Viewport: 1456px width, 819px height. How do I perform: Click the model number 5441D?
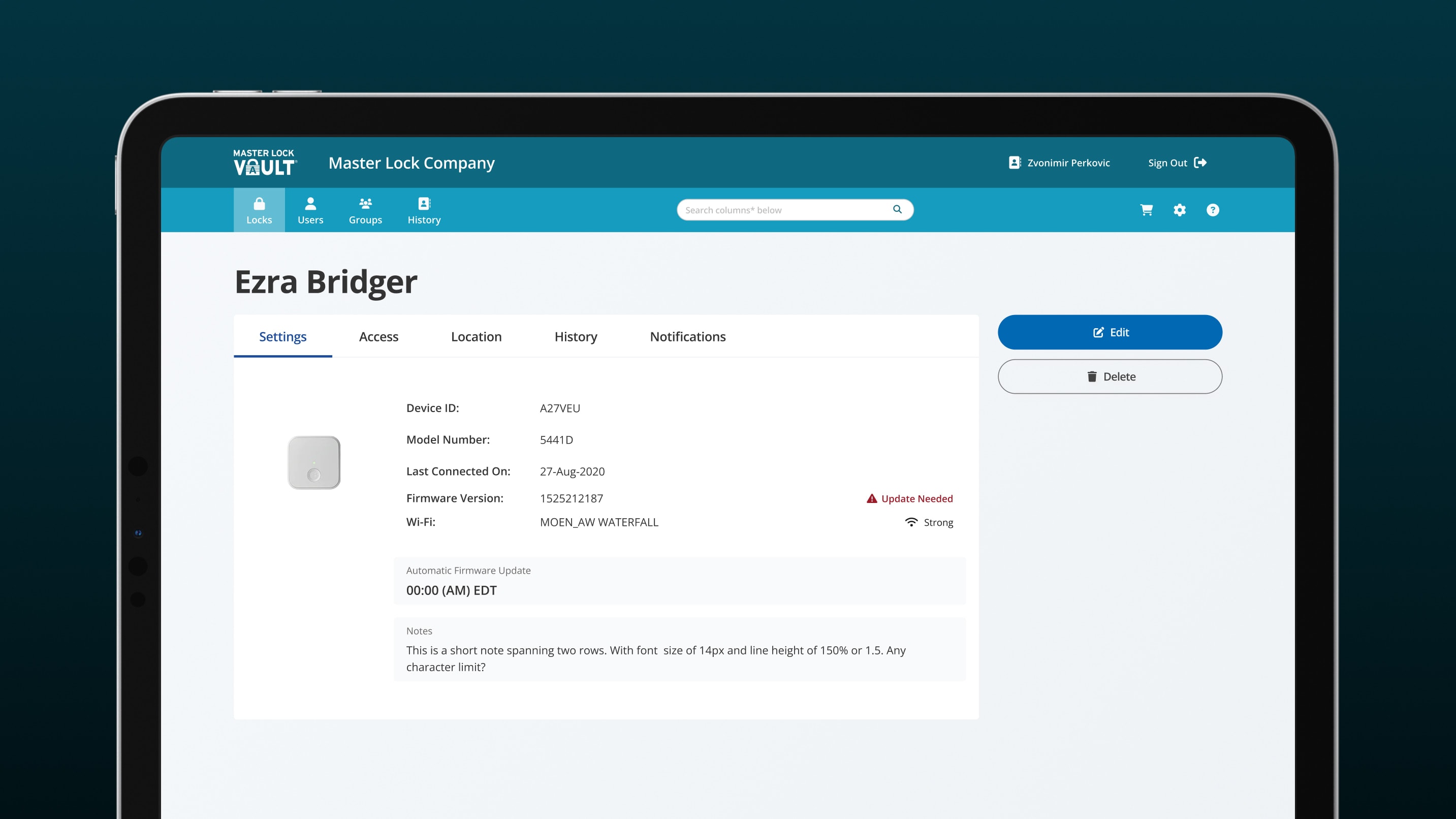tap(556, 440)
